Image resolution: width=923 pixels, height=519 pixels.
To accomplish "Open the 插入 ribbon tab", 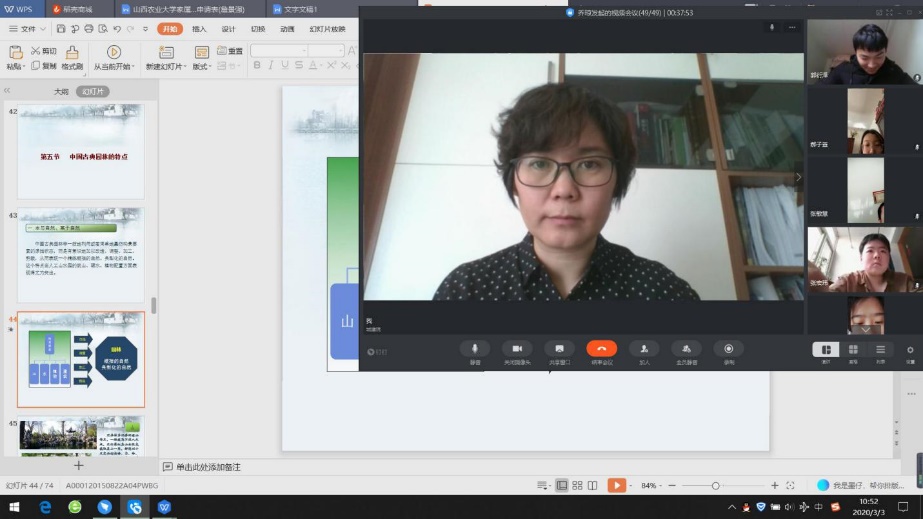I will [199, 29].
